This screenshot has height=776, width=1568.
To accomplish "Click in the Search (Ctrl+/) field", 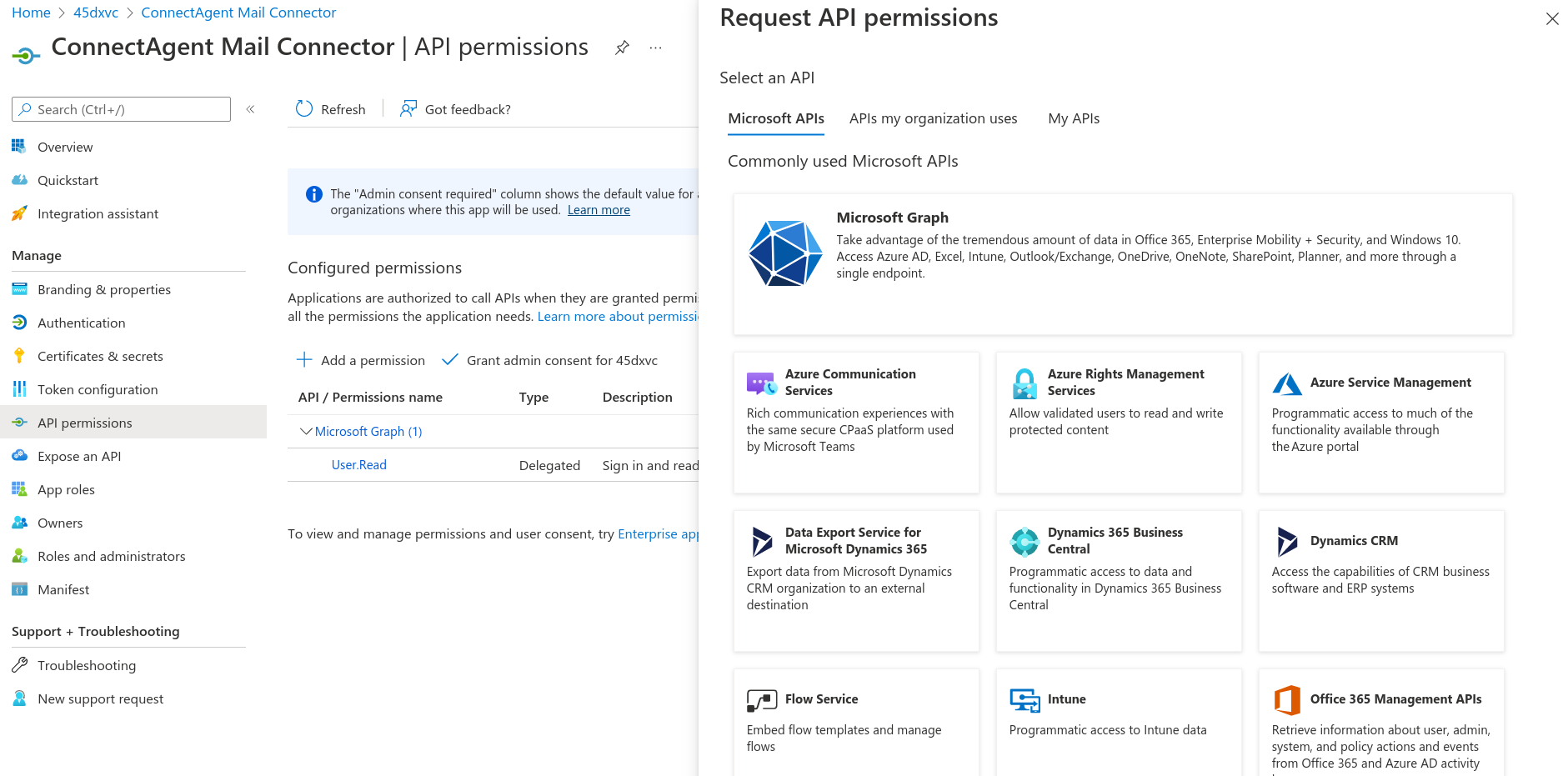I will [x=121, y=109].
